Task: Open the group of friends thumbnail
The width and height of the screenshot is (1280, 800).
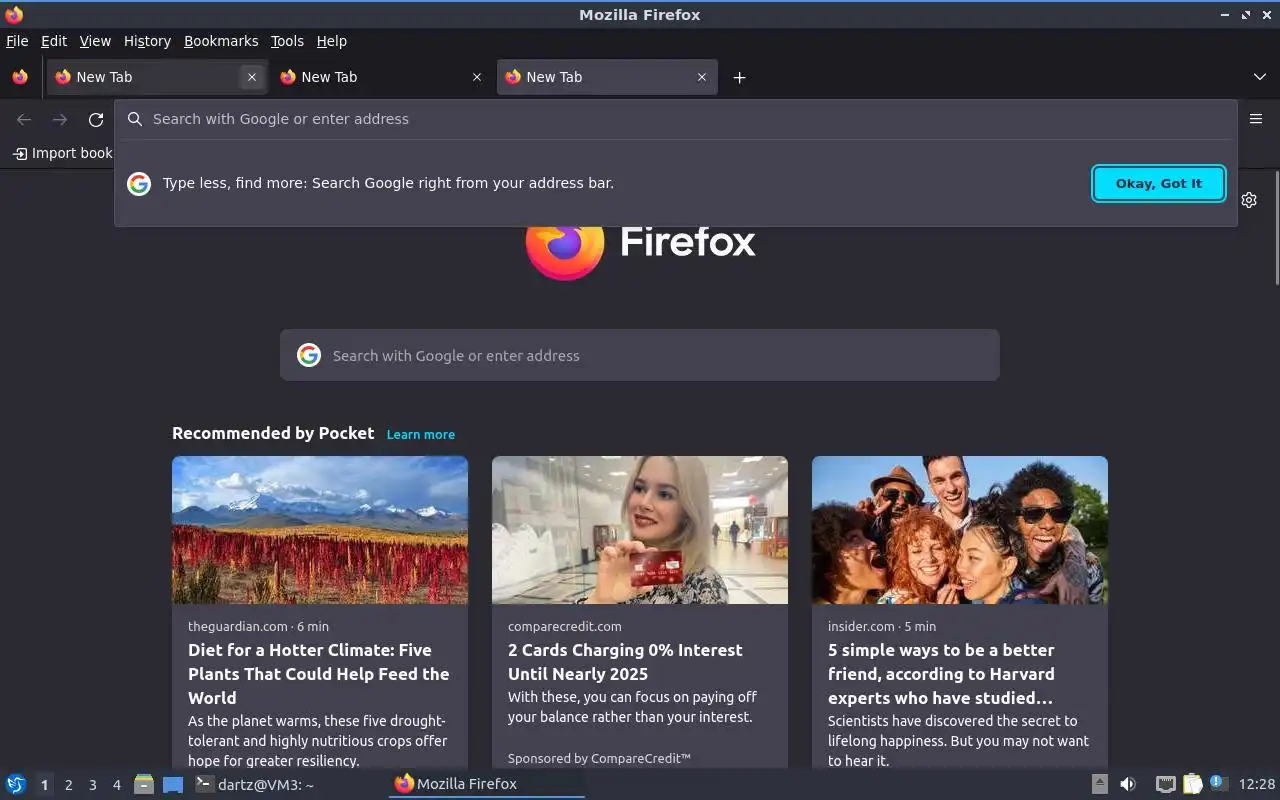Action: pos(960,530)
